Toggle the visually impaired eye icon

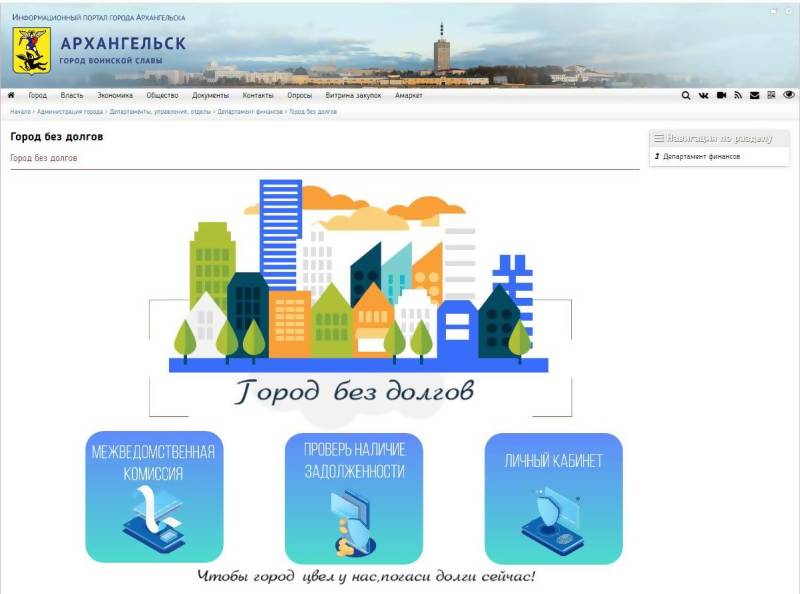pyautogui.click(x=789, y=96)
